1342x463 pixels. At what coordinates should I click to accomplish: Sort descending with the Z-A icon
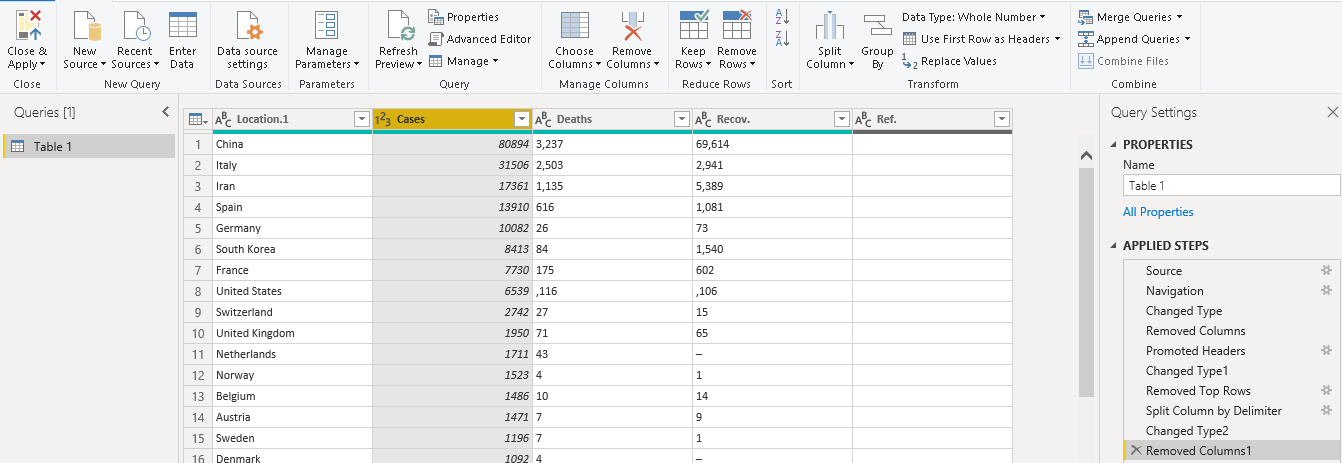click(782, 39)
